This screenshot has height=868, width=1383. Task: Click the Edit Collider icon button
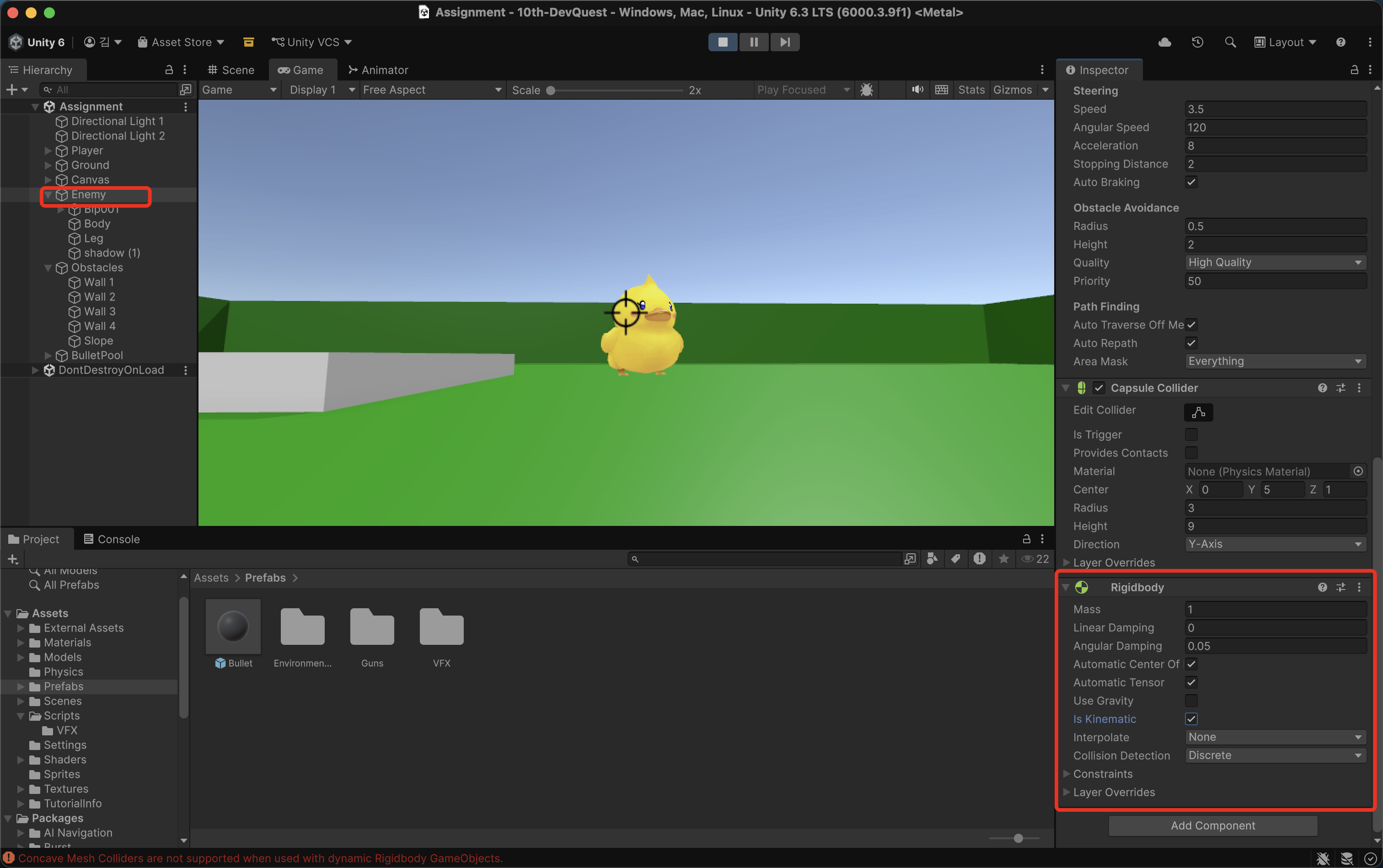click(1198, 412)
